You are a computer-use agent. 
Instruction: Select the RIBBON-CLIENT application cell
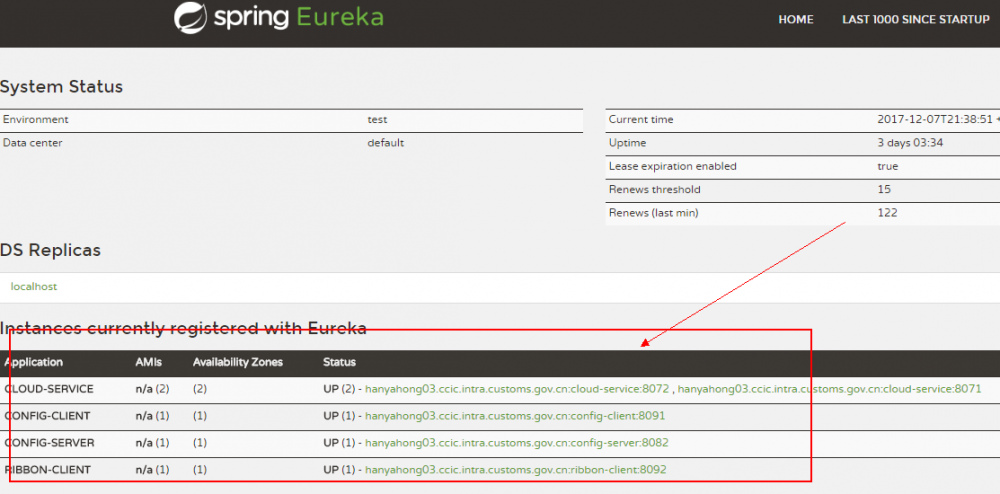47,470
